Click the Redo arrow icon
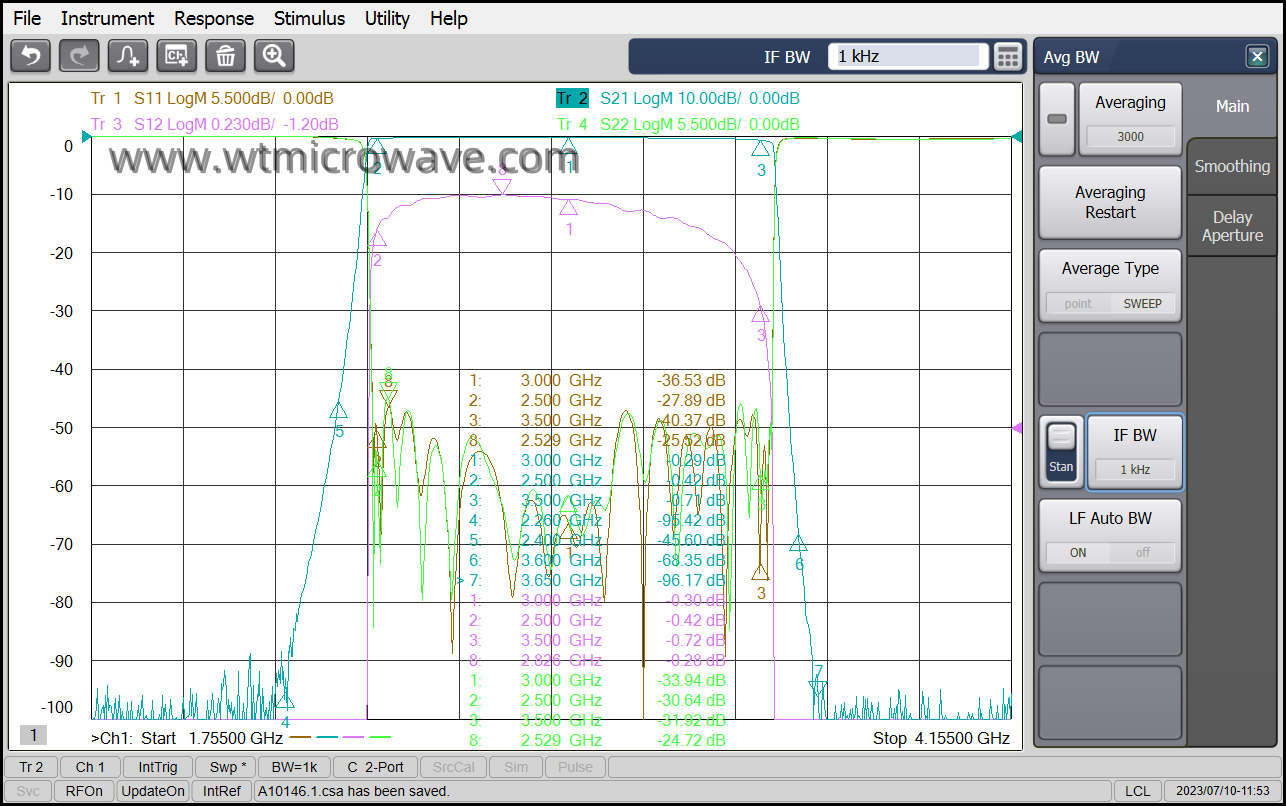The height and width of the screenshot is (806, 1286). point(79,56)
